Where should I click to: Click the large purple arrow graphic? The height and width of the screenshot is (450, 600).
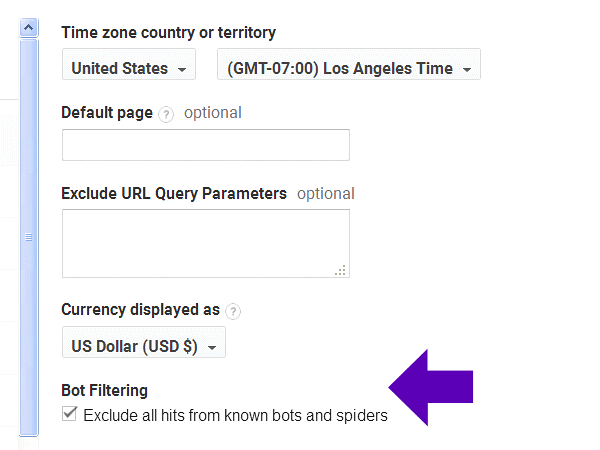[x=430, y=387]
